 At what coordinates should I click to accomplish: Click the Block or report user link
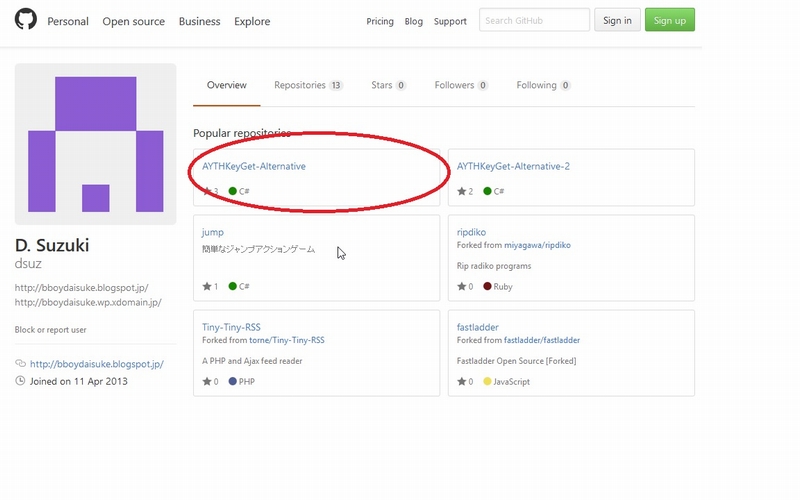click(x=51, y=330)
